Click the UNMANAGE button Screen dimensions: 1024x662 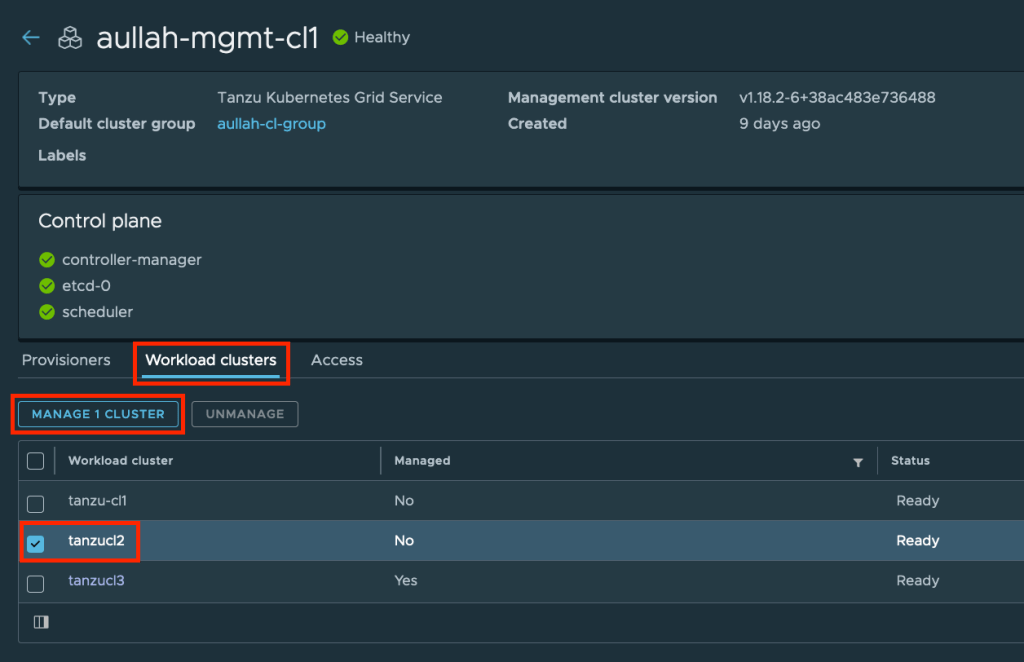coord(245,414)
